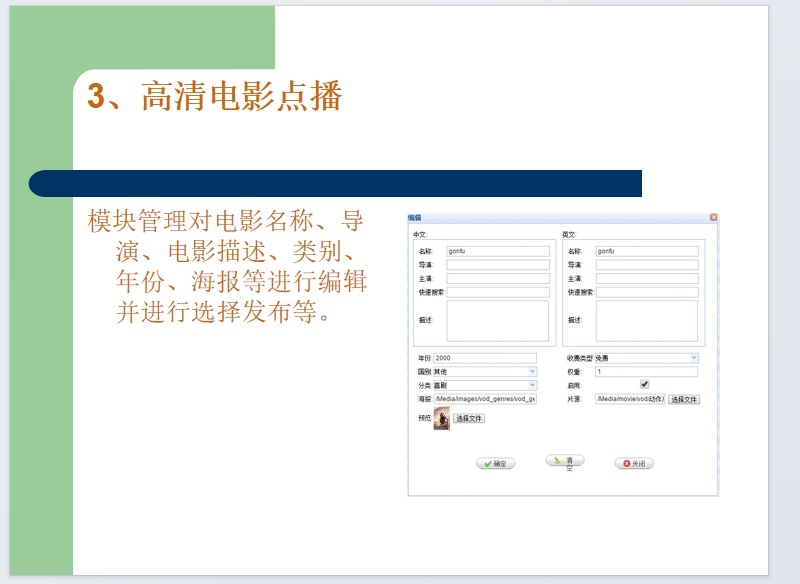Screen dimensions: 800x584
Task: Click into the 英文 描述 text area
Action: 647,321
